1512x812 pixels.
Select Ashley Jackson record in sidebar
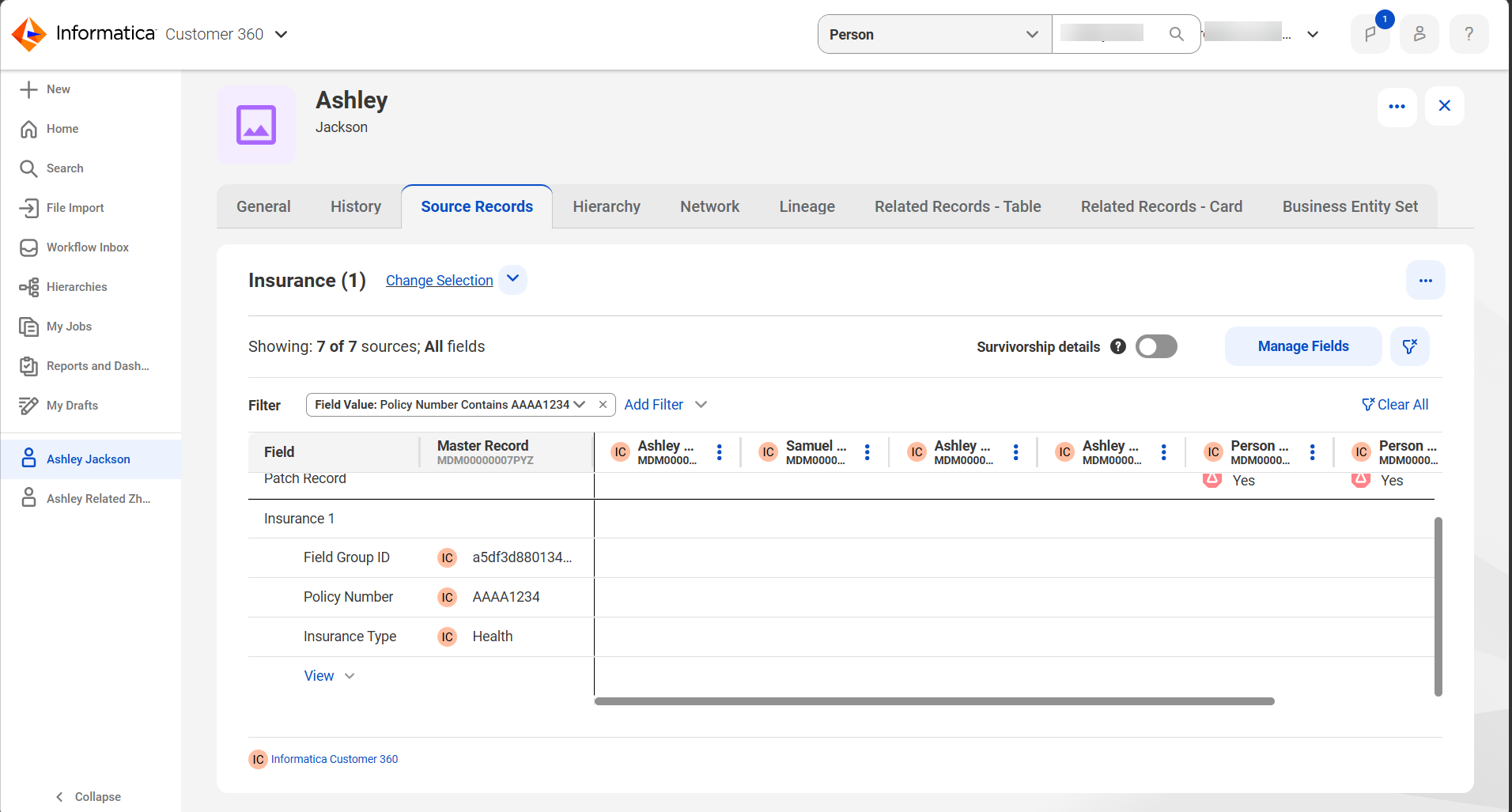click(90, 459)
